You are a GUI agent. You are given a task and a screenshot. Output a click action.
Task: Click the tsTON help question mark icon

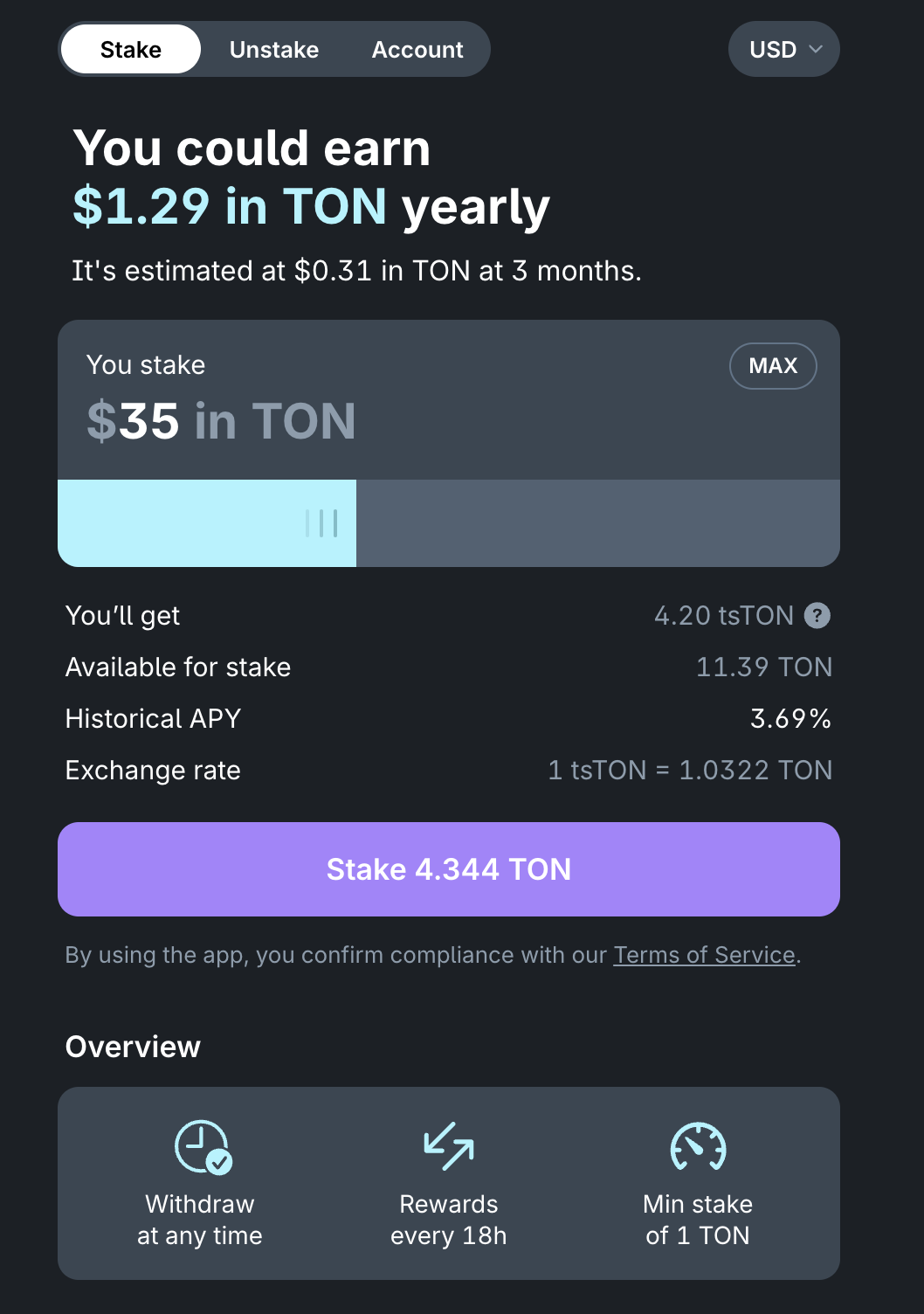tap(817, 616)
